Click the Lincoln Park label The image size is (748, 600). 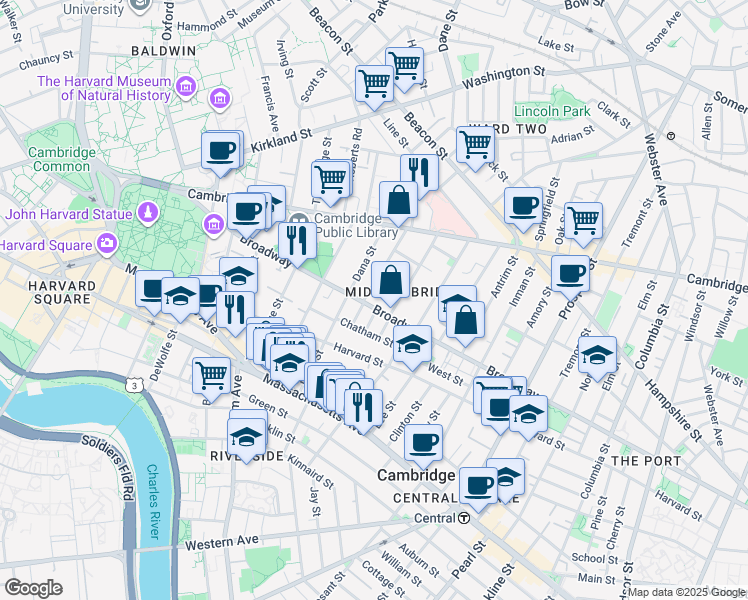click(x=551, y=111)
